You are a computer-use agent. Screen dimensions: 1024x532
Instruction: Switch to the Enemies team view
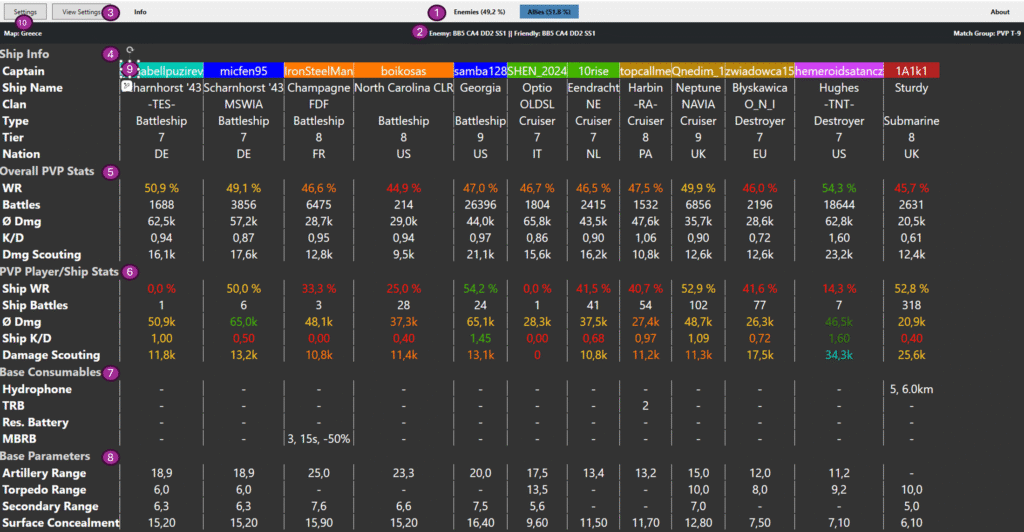(x=479, y=12)
